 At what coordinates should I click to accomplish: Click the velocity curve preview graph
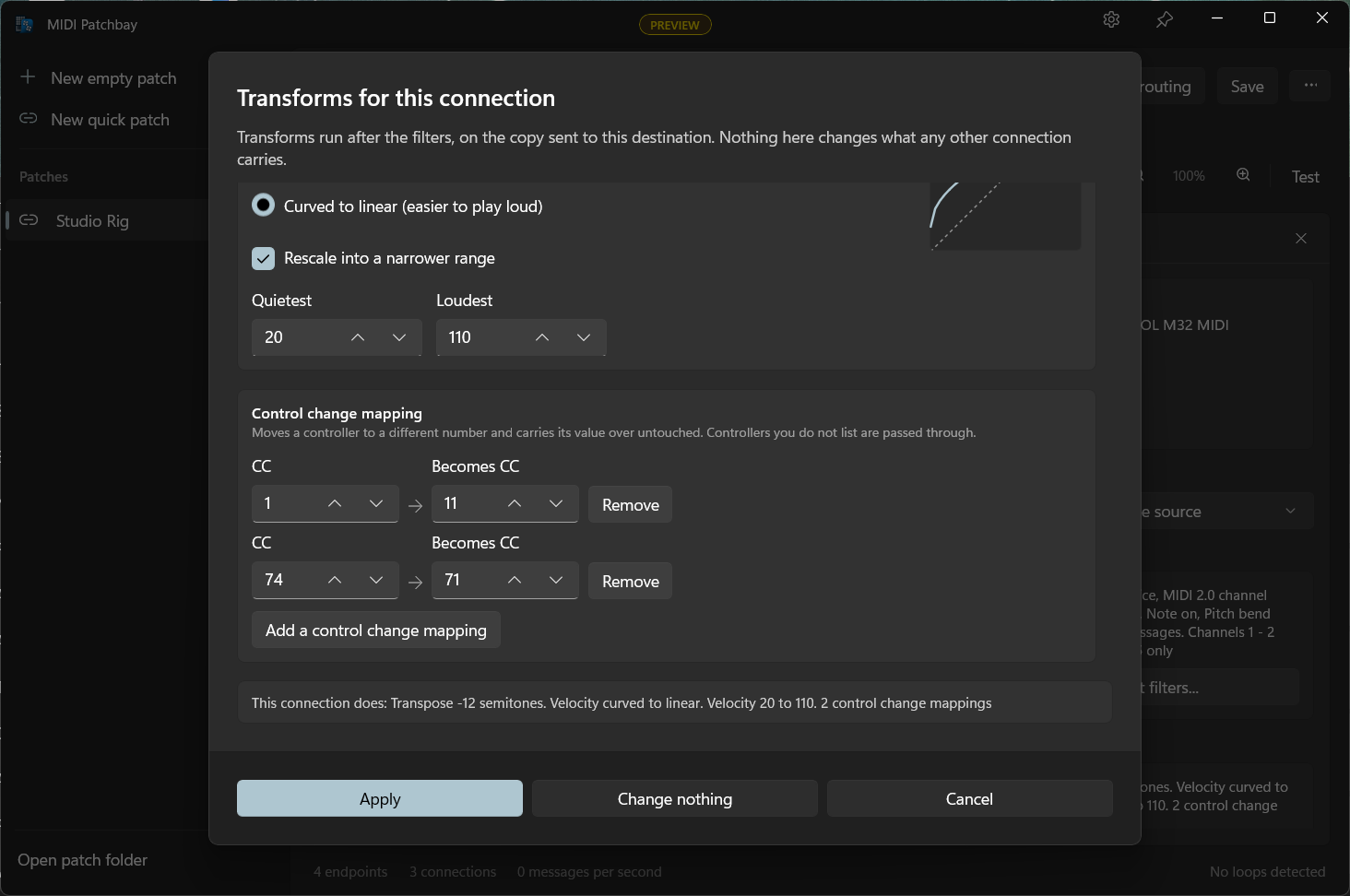point(1005,216)
